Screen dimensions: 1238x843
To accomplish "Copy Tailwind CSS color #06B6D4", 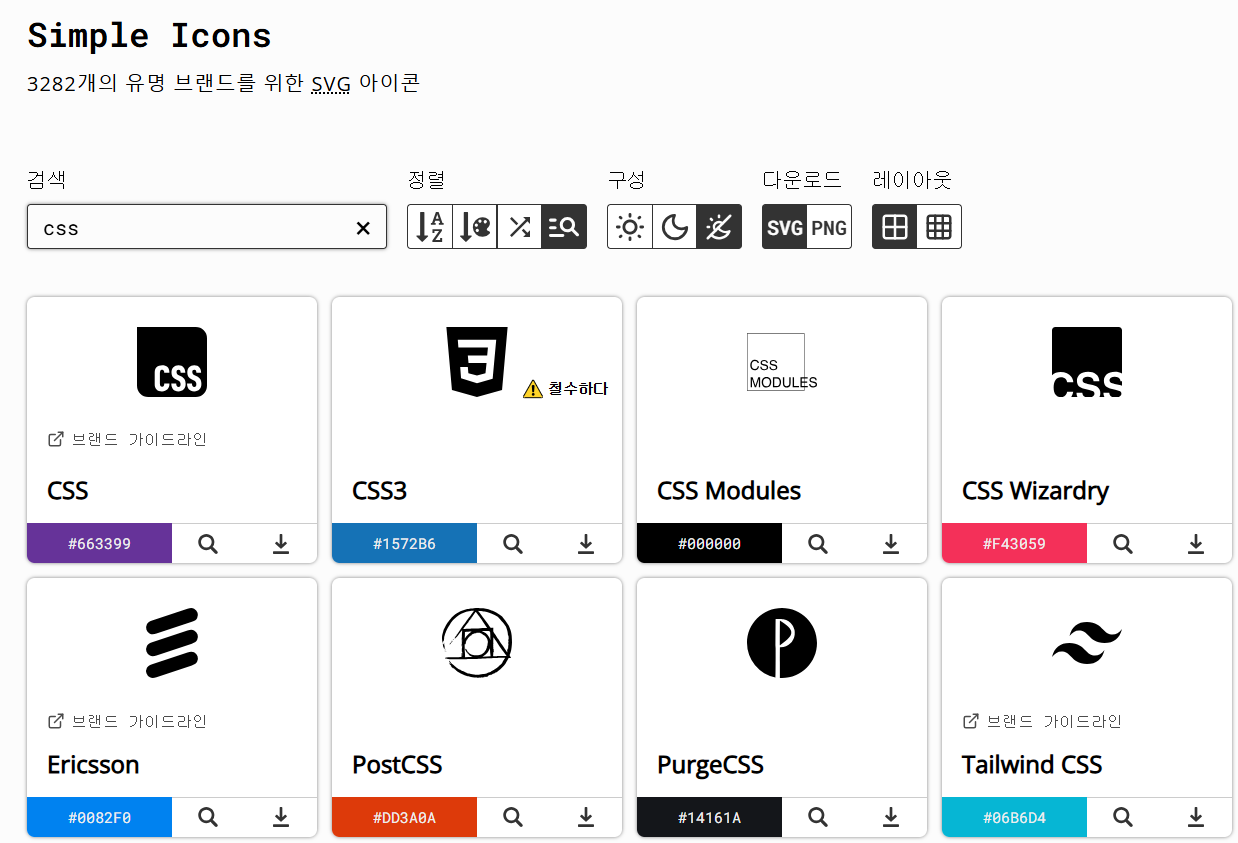I will pyautogui.click(x=1014, y=817).
